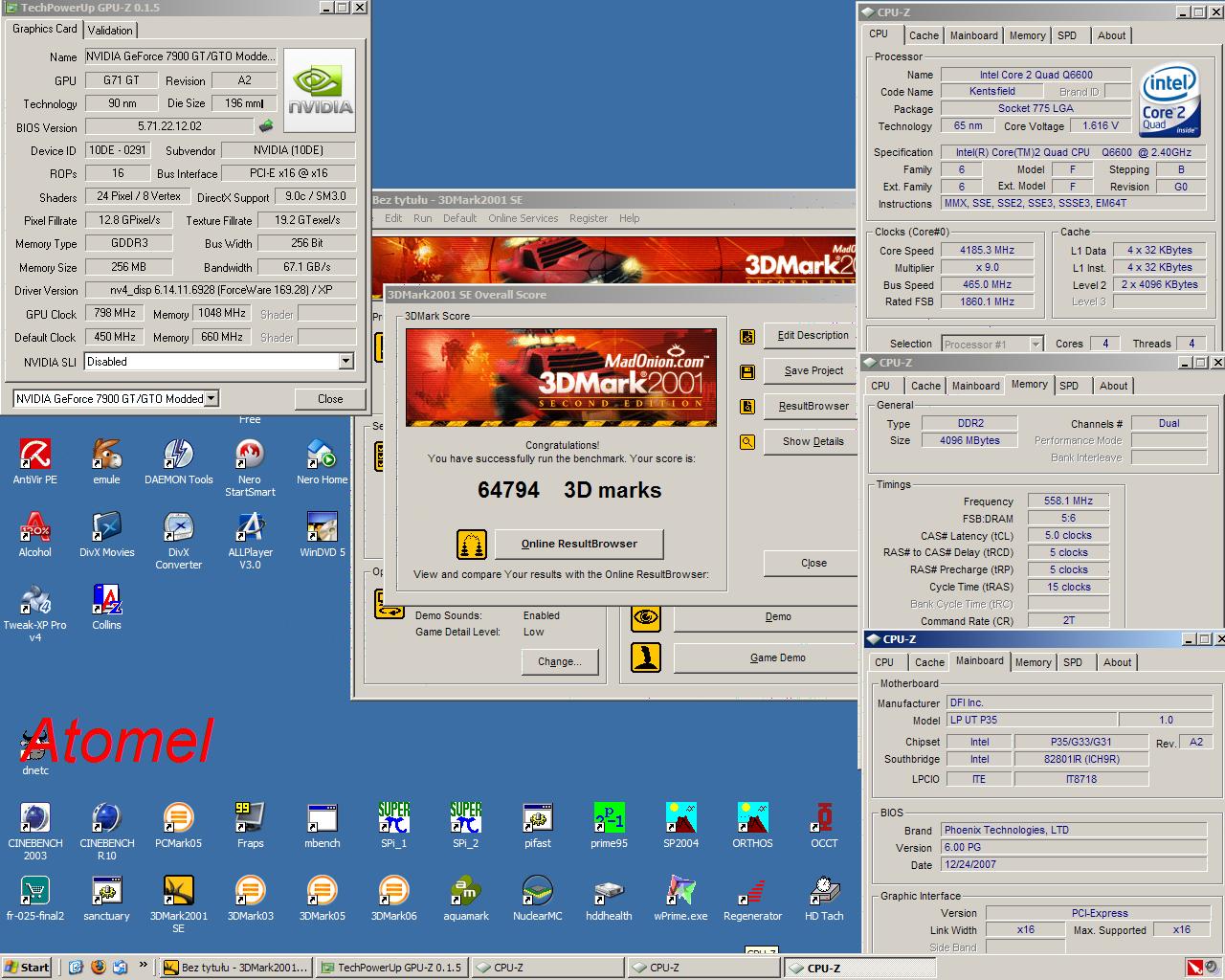Click the NVIDIA logo in GPU-Z

(x=321, y=91)
